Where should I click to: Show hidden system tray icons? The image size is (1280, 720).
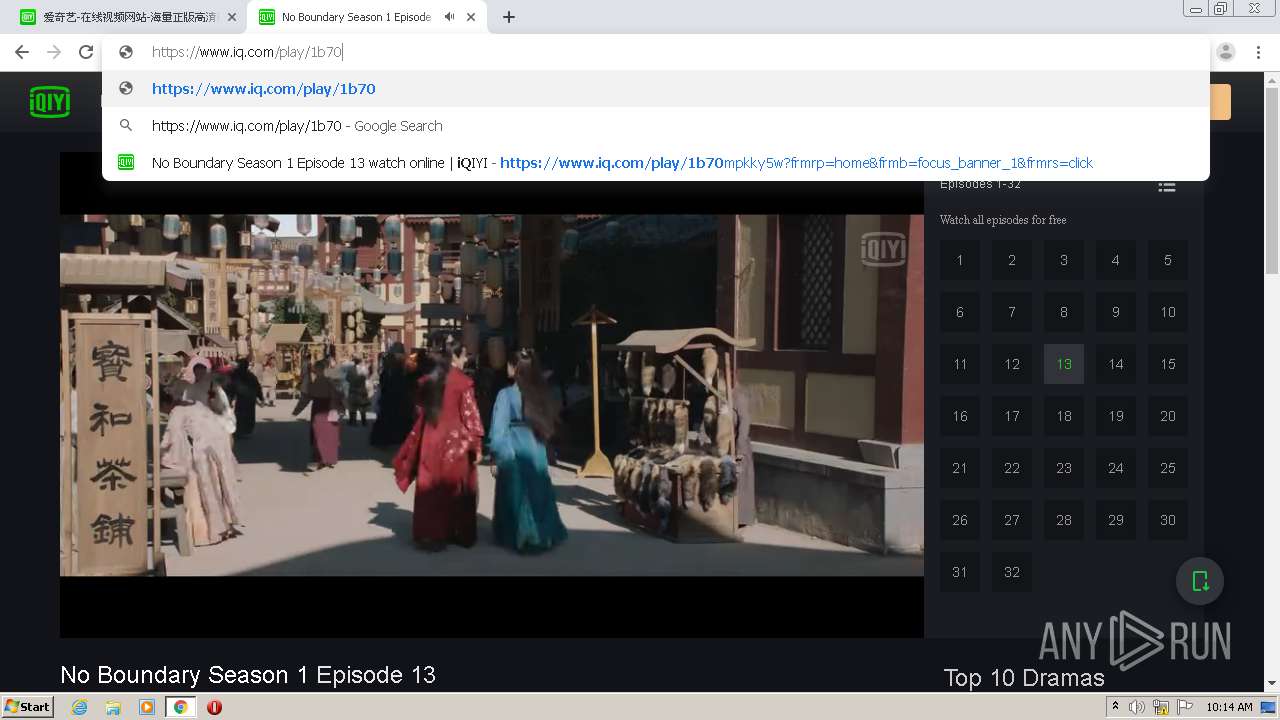tap(1115, 707)
